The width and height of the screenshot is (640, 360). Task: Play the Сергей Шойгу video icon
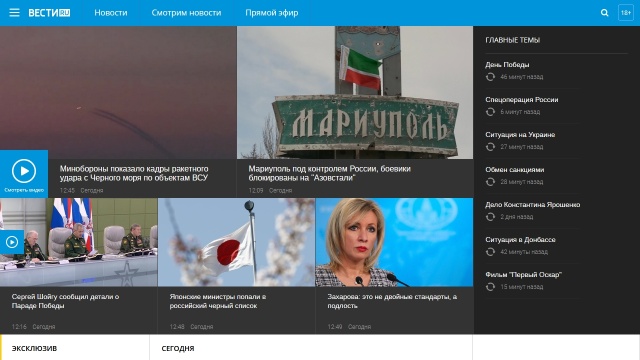click(12, 242)
